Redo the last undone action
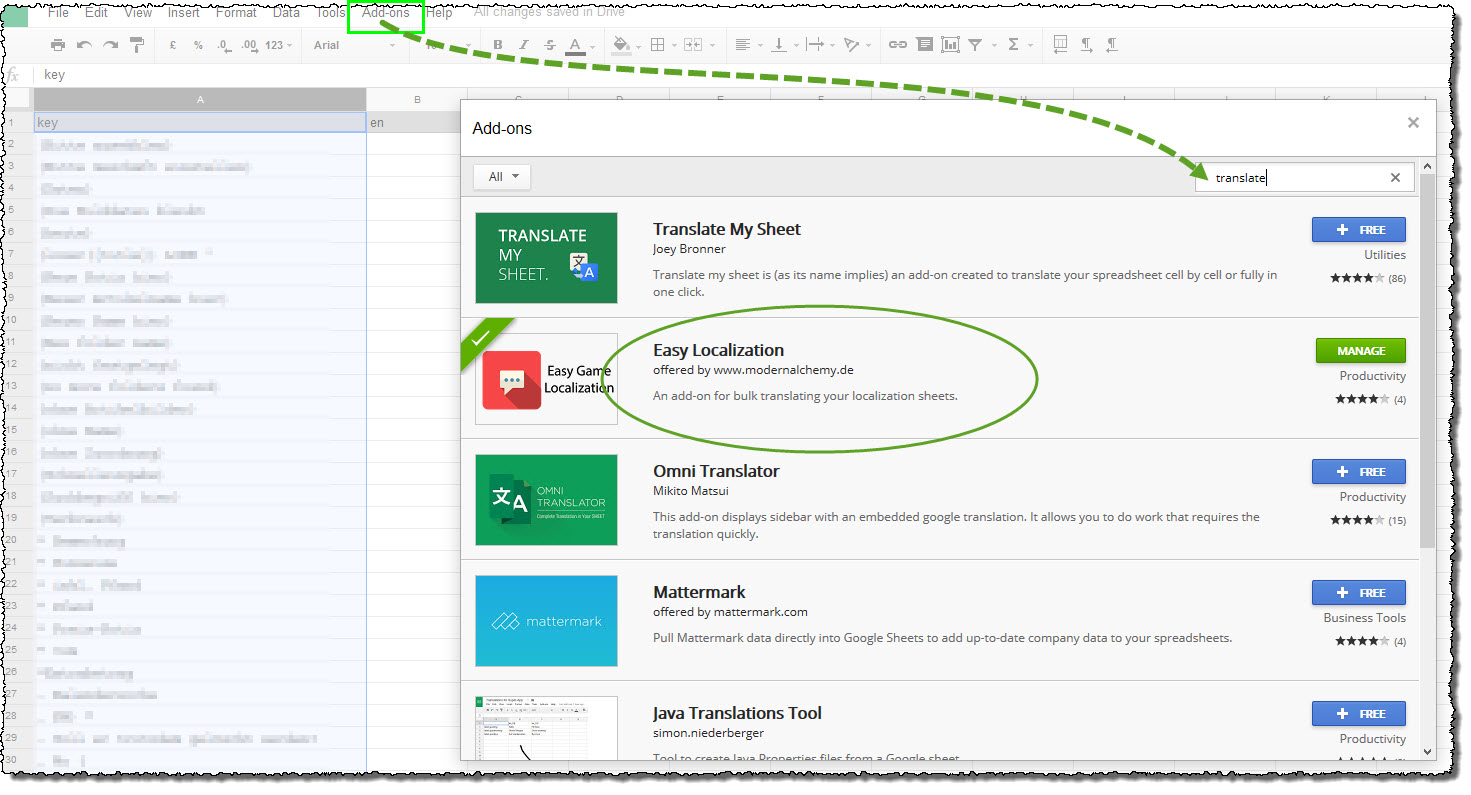Image resolution: width=1471 pixels, height=795 pixels. [110, 45]
